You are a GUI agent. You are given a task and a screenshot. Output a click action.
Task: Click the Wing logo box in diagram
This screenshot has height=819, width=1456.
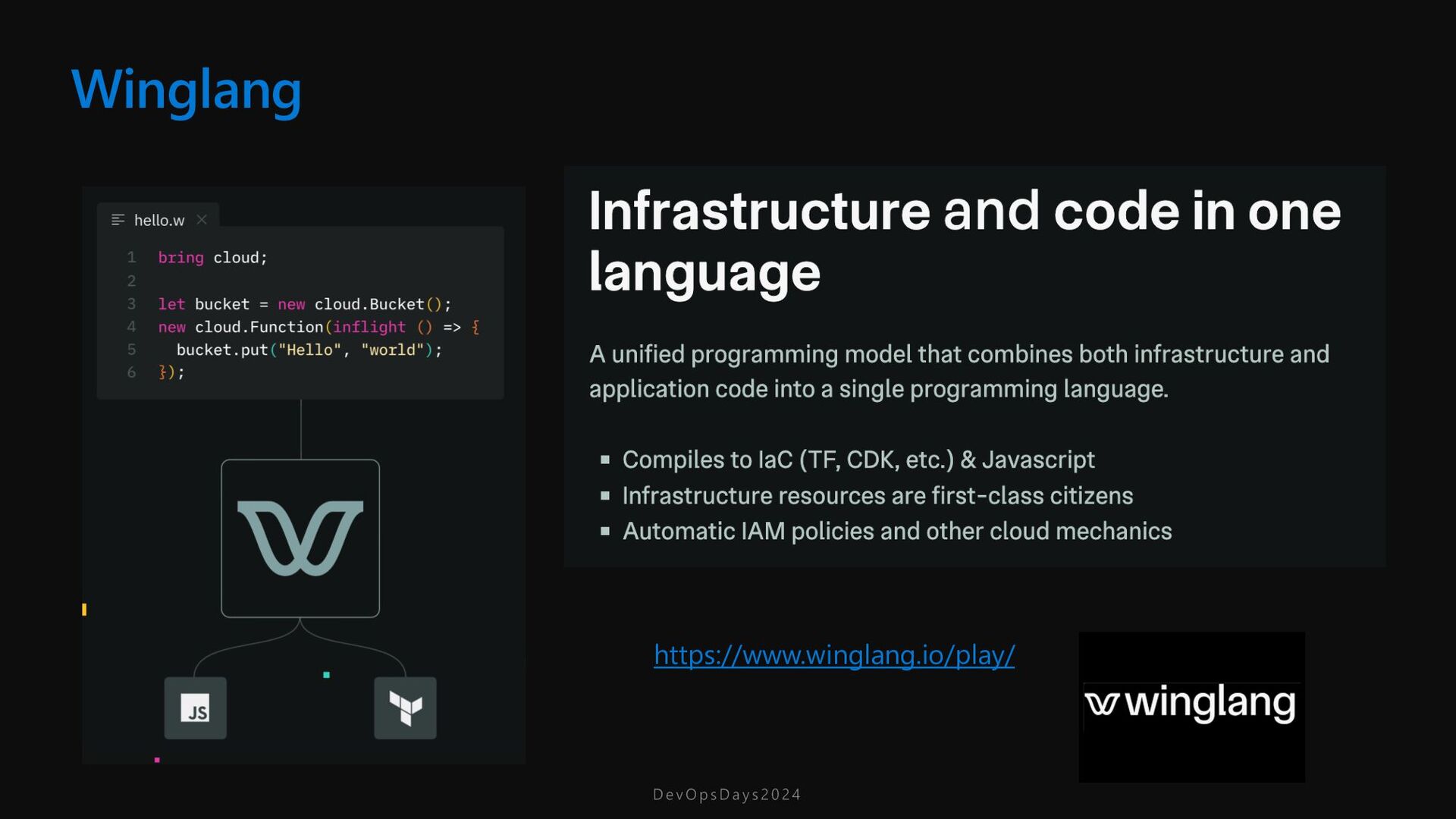pos(300,538)
